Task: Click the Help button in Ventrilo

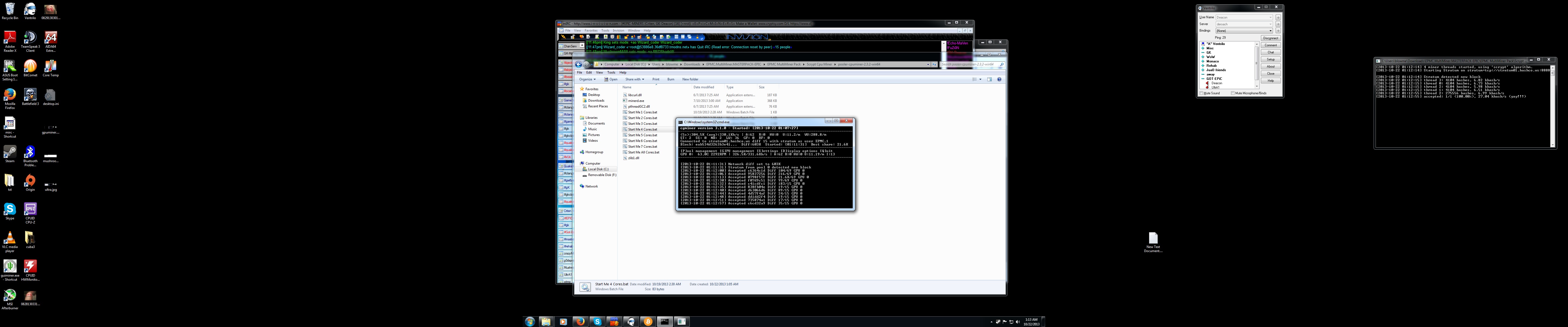Action: (1270, 80)
